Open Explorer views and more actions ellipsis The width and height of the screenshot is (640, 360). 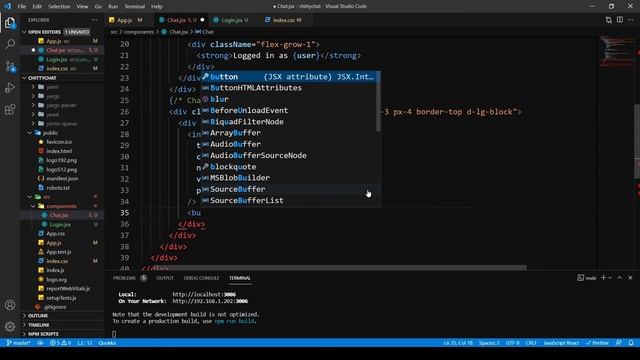pos(95,20)
